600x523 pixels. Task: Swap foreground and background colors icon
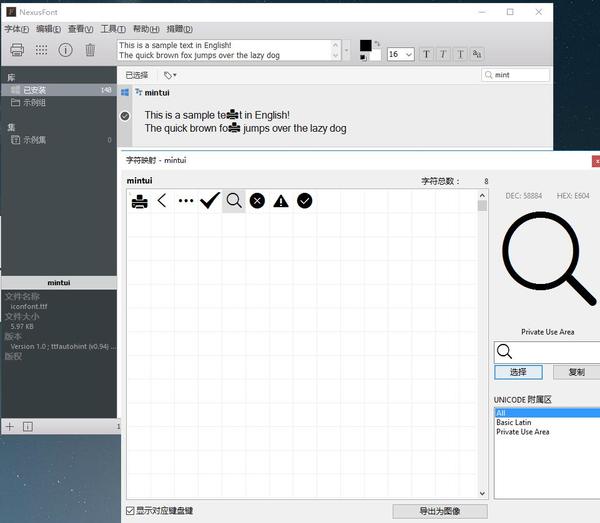coord(377,44)
